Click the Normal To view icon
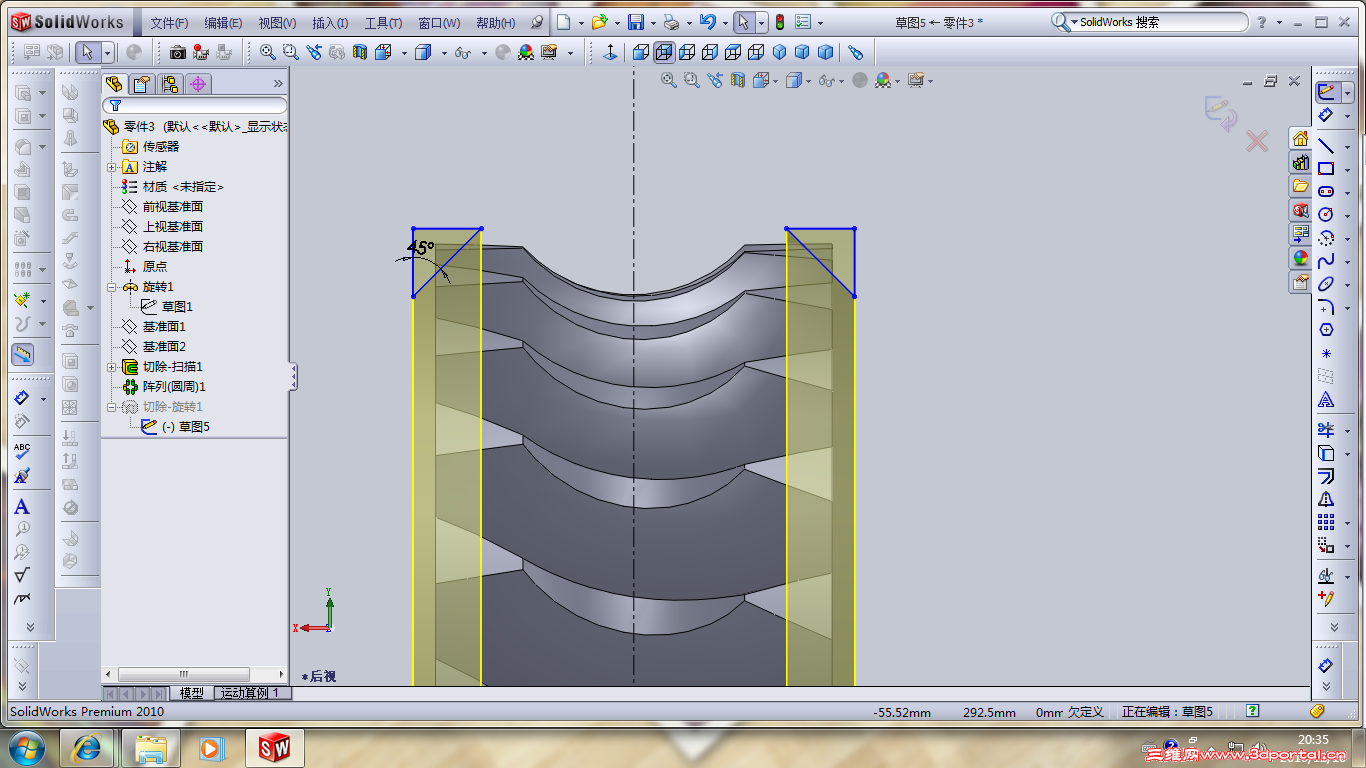 [x=610, y=52]
